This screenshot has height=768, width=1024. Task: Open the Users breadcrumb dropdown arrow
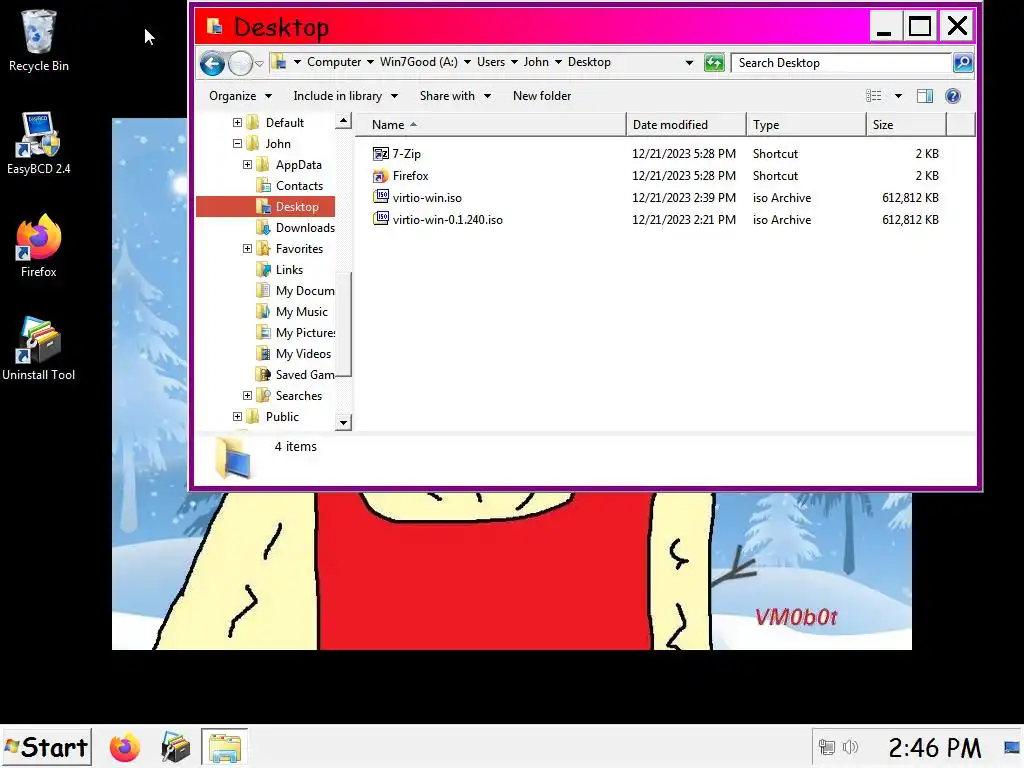[x=514, y=62]
